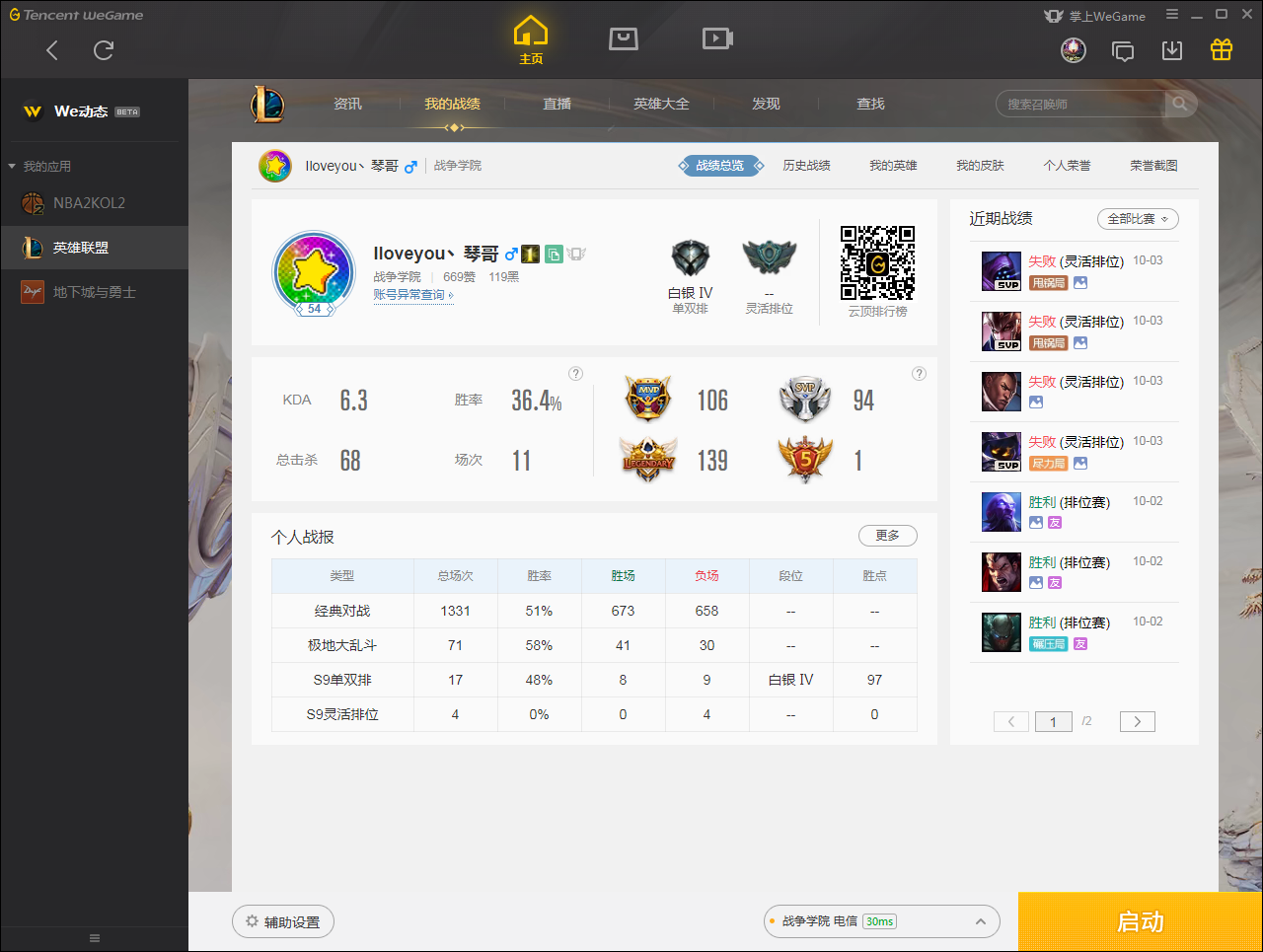Click the Legendary badge icon
1263x952 pixels.
(x=648, y=459)
